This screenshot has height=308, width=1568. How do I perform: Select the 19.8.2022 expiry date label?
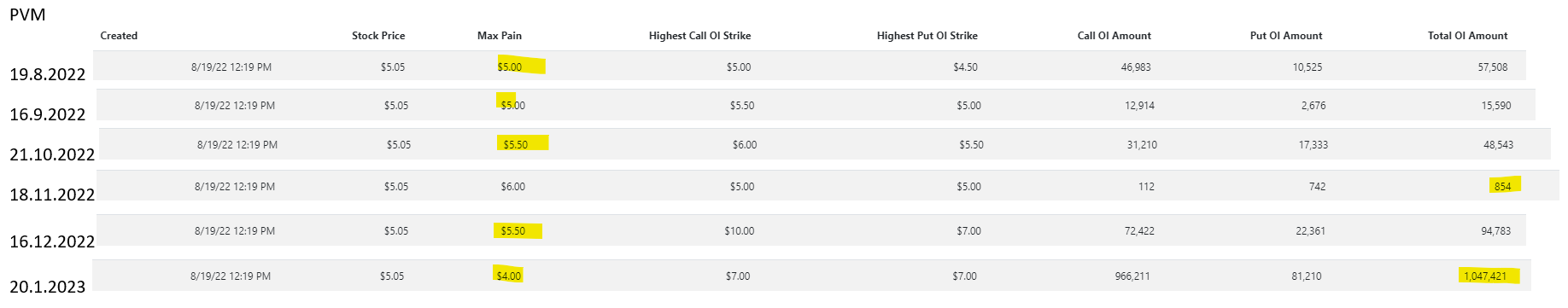point(48,74)
